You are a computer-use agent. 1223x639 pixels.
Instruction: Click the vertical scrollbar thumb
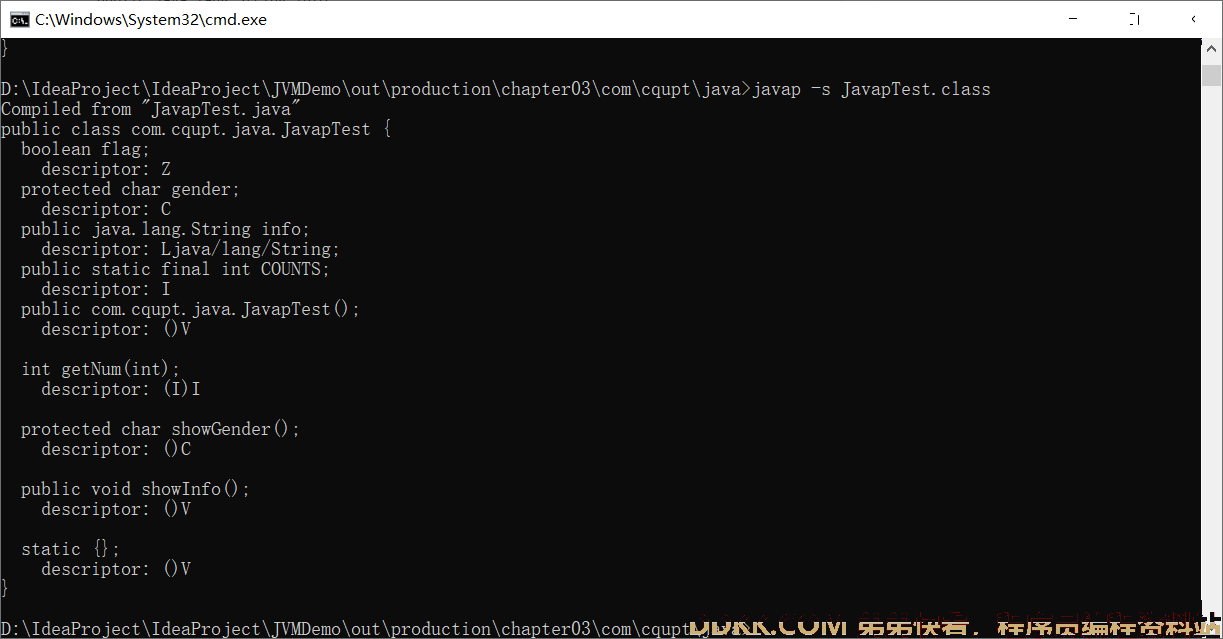pyautogui.click(x=1212, y=76)
